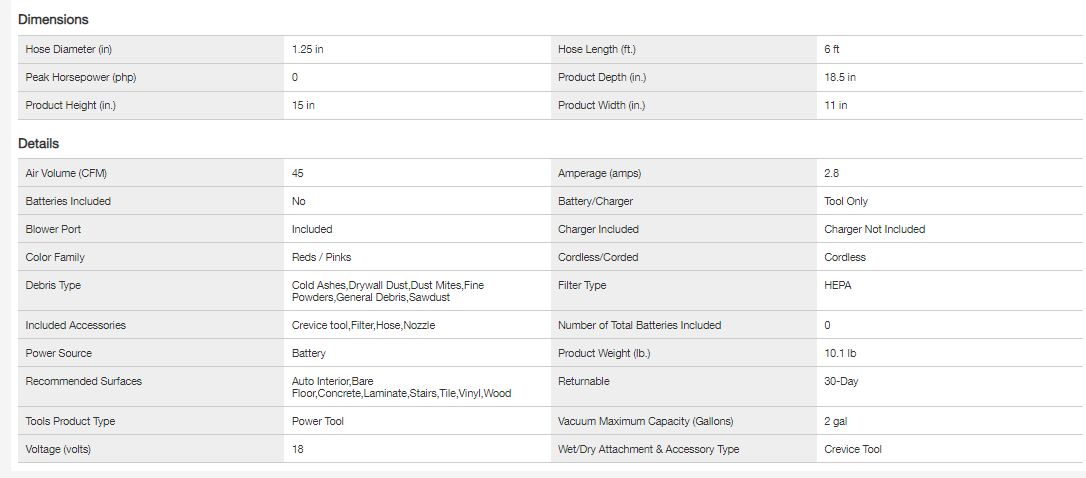Click the Color Family value Reds / Pinks
1086x478 pixels.
(x=321, y=257)
